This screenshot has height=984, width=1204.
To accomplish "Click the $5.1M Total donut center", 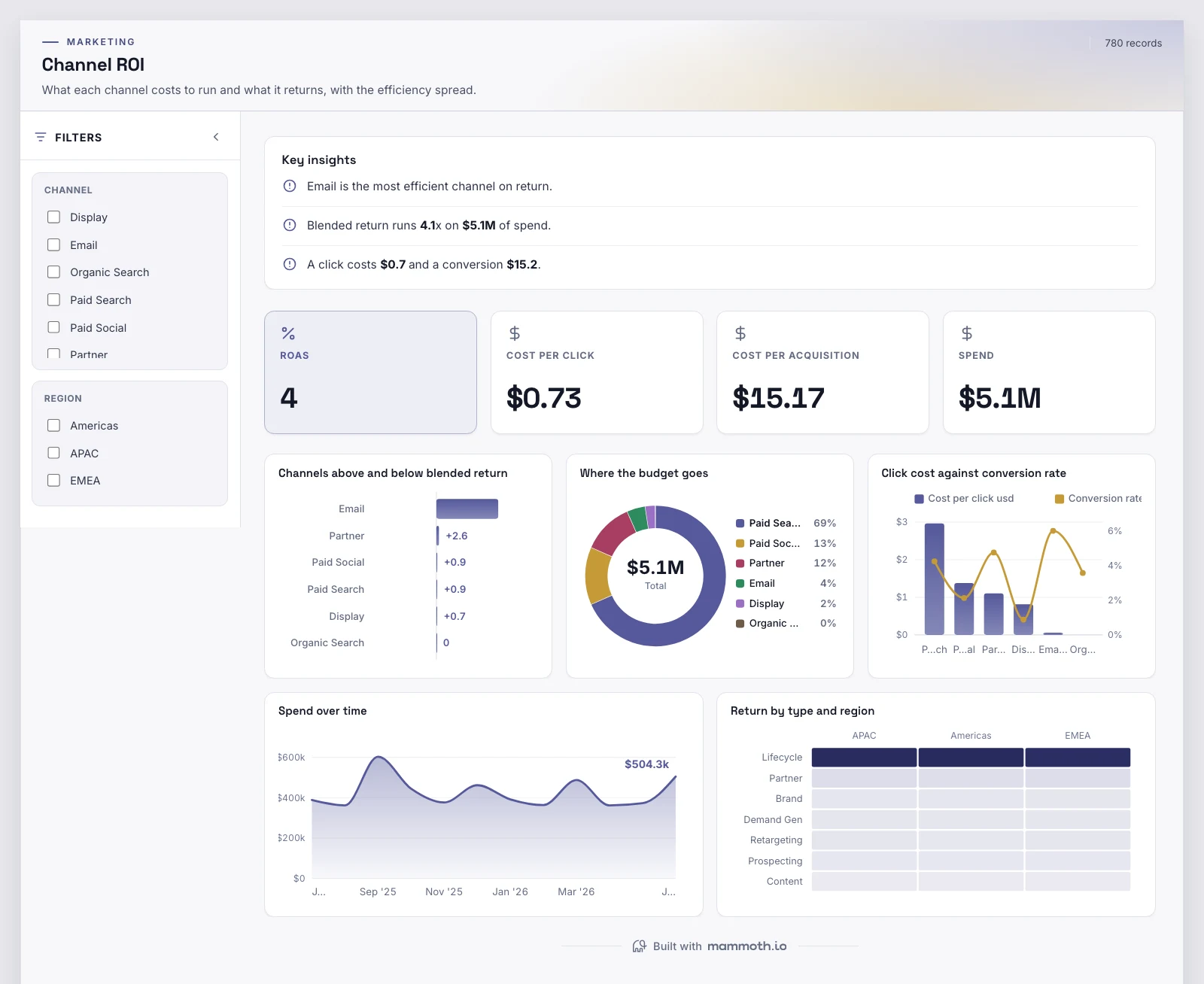I will (x=655, y=574).
